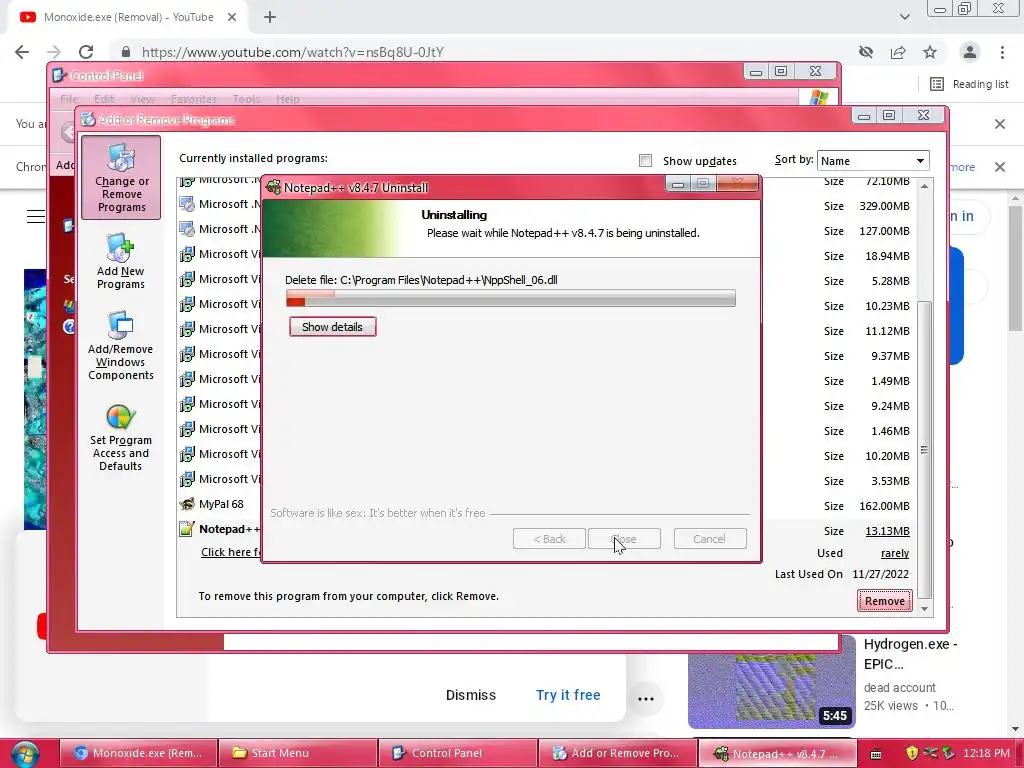Switch to Add or Remove Programs taskbar button
The height and width of the screenshot is (768, 1024).
618,754
